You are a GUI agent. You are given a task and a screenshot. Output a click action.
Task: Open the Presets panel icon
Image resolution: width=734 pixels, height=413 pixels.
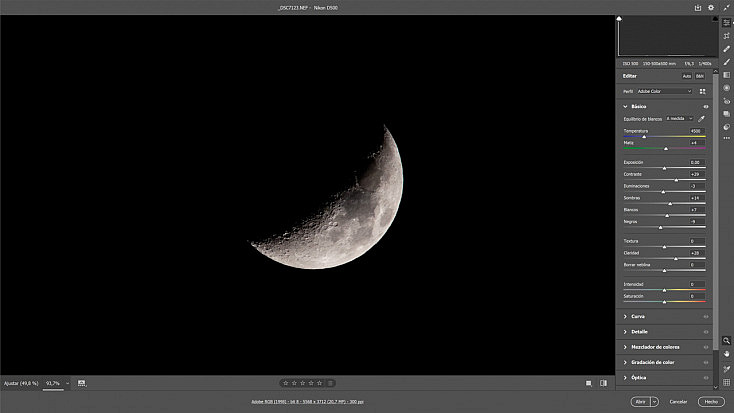click(x=726, y=127)
